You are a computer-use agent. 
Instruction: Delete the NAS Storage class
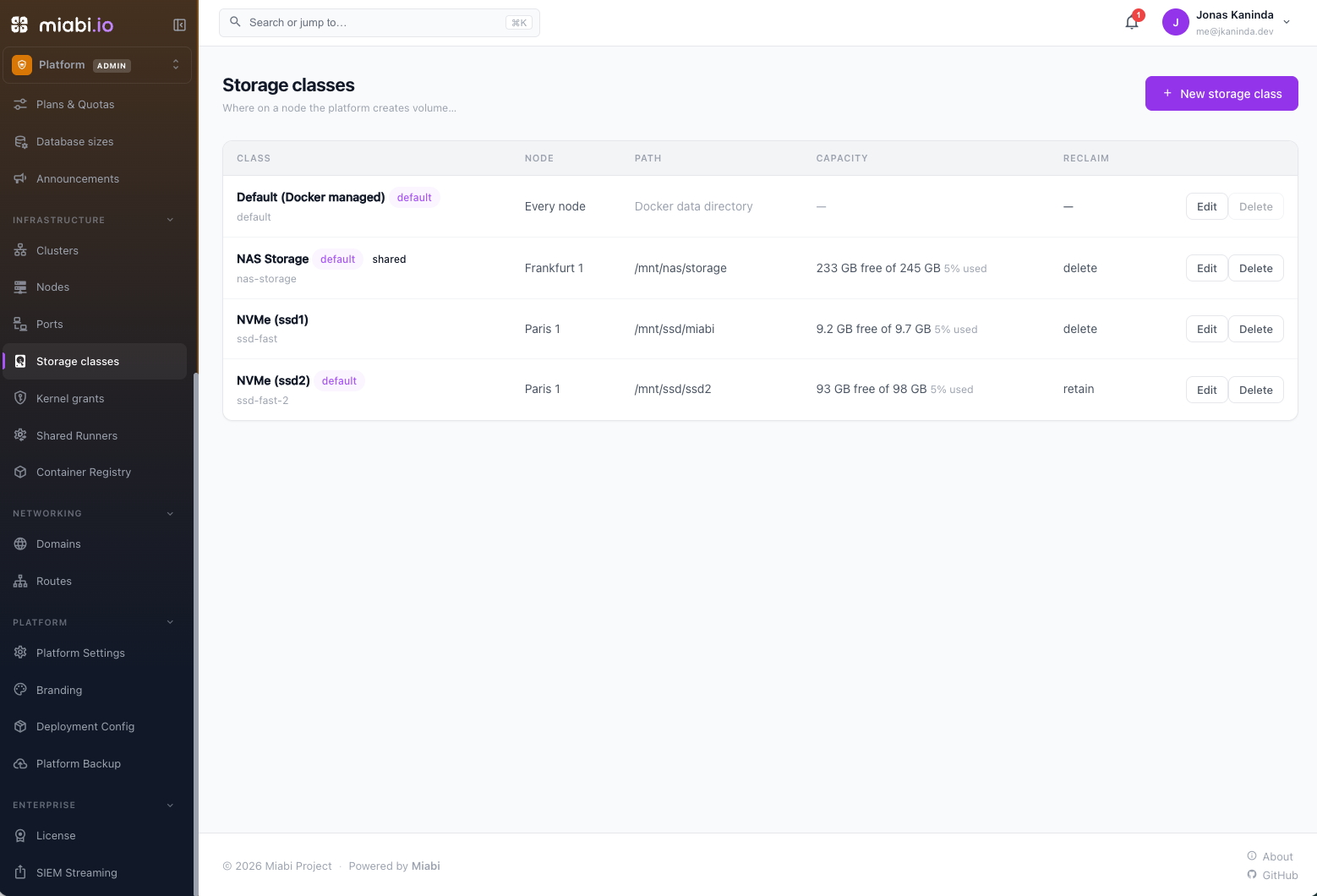[x=1255, y=268]
